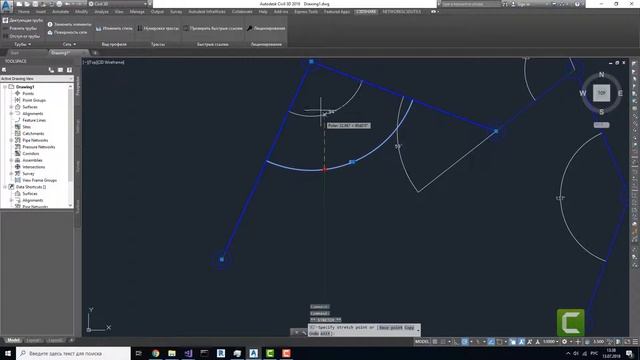Screen dimensions: 640x360
Task: Click the command line input field
Action: (364, 330)
